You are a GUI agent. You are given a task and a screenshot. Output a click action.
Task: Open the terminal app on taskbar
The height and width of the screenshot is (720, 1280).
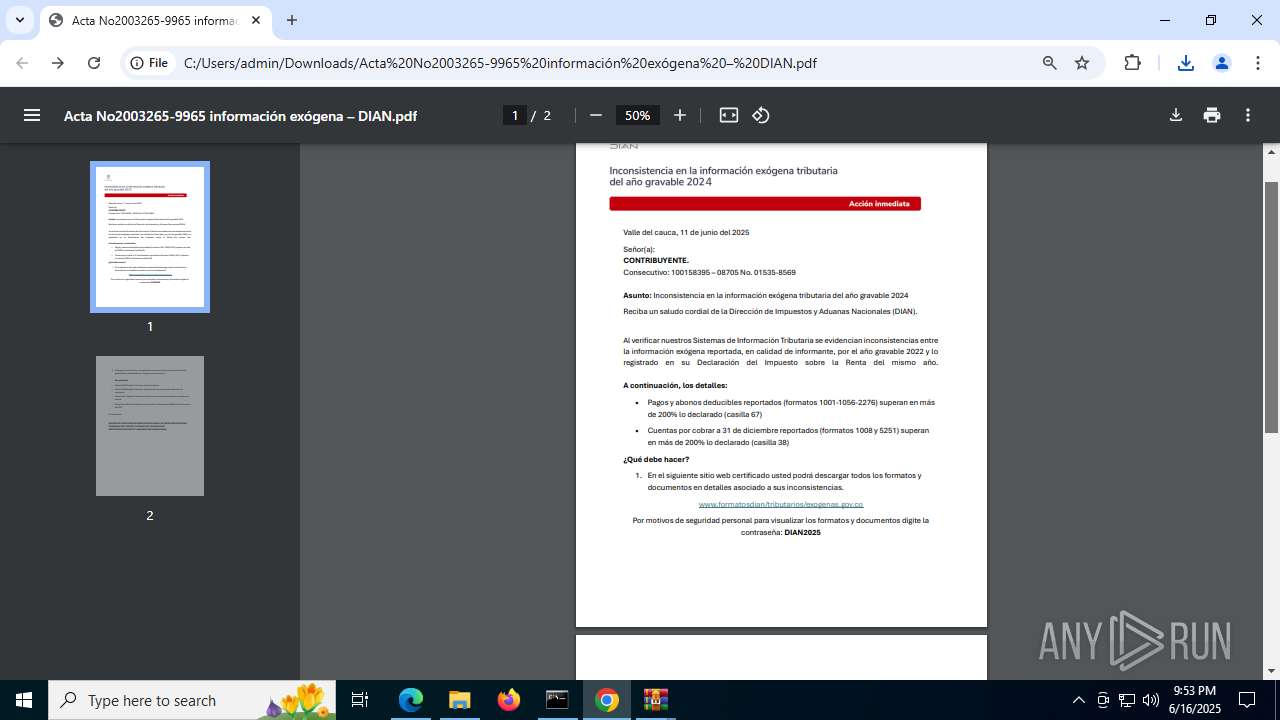pyautogui.click(x=557, y=700)
